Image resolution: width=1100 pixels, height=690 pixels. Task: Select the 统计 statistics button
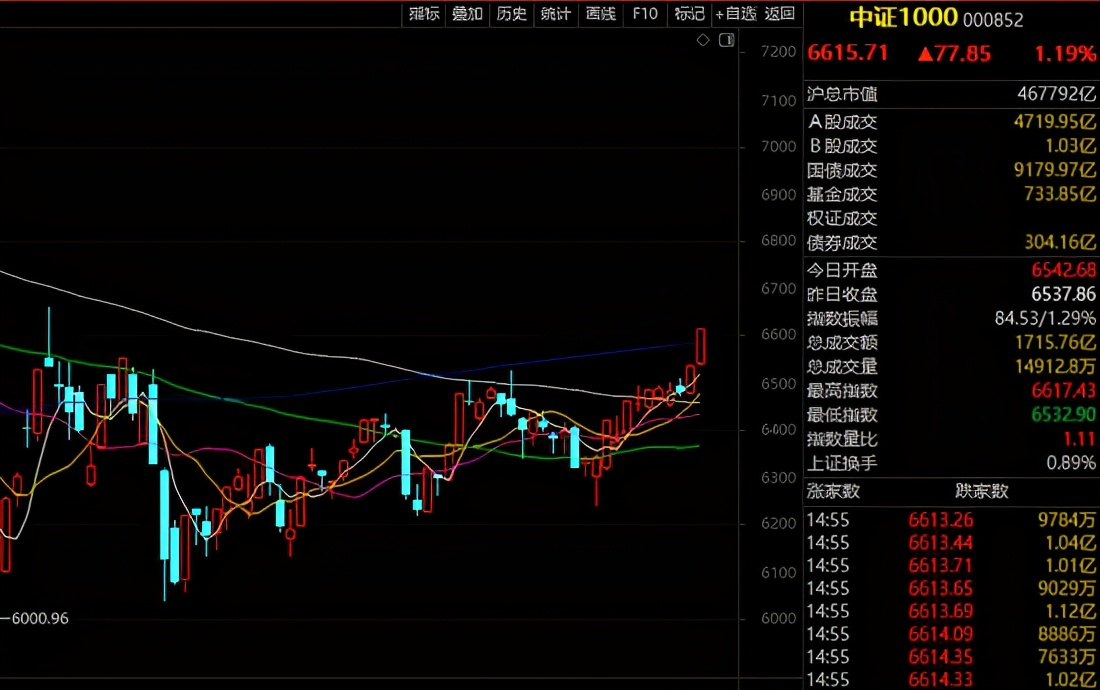[555, 13]
